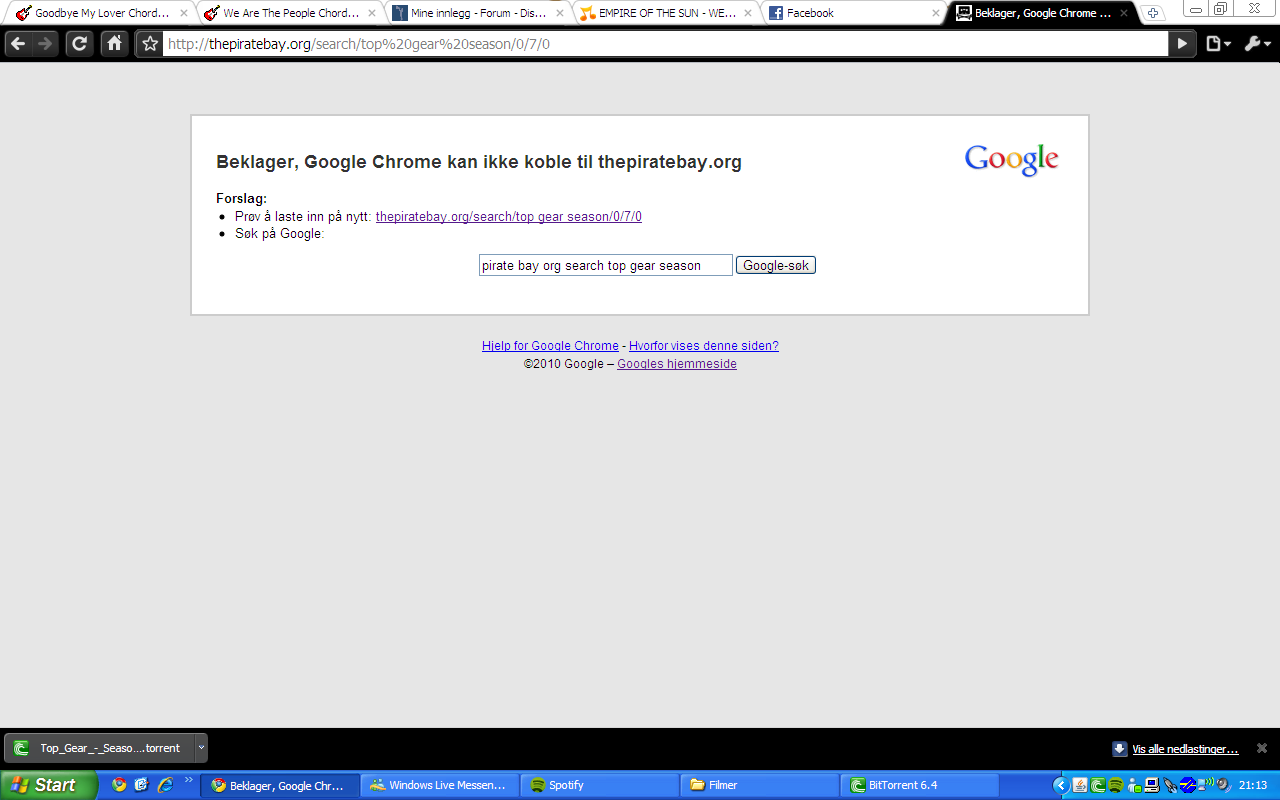This screenshot has height=800, width=1280.
Task: Click the Spotify tray icon
Action: pyautogui.click(x=1115, y=785)
